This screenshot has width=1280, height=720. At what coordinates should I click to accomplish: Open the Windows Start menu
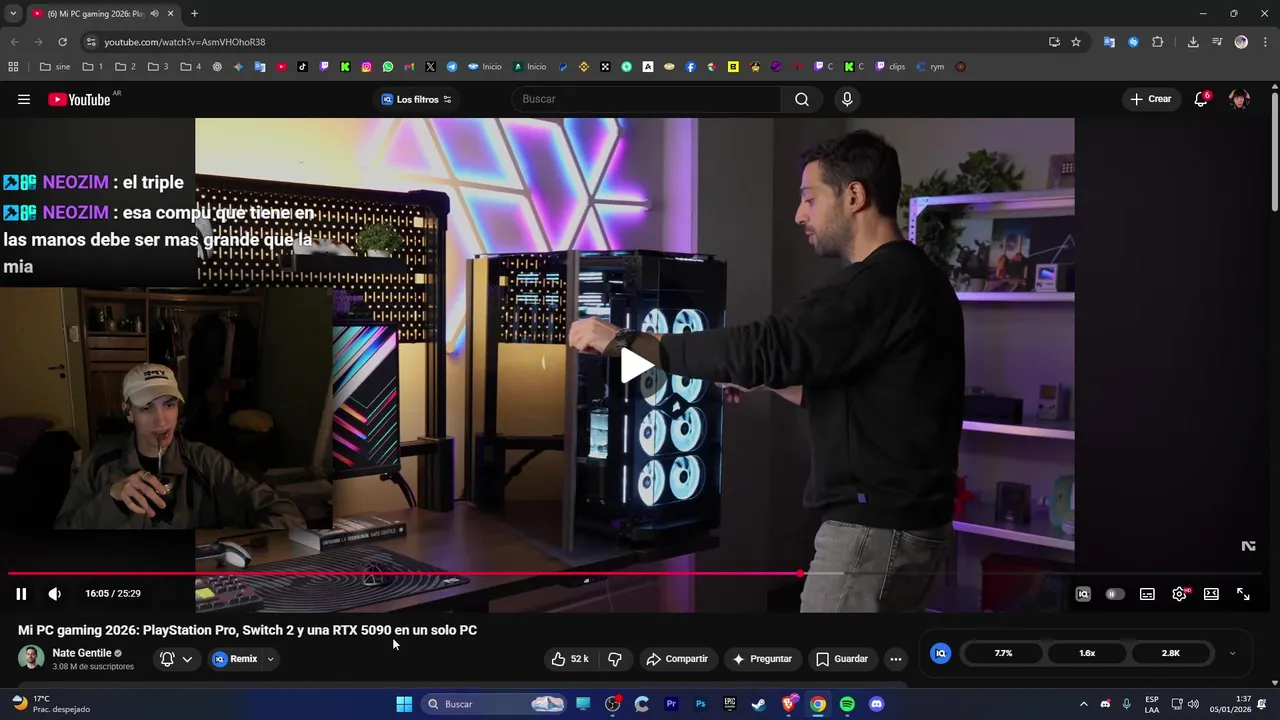tap(404, 704)
